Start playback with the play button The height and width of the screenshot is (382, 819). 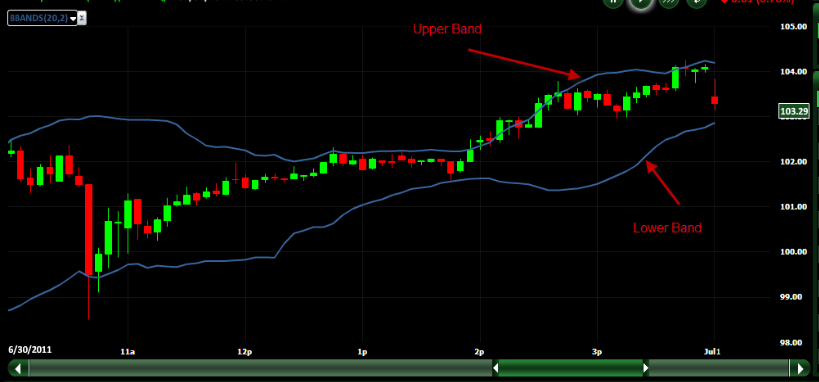640,3
